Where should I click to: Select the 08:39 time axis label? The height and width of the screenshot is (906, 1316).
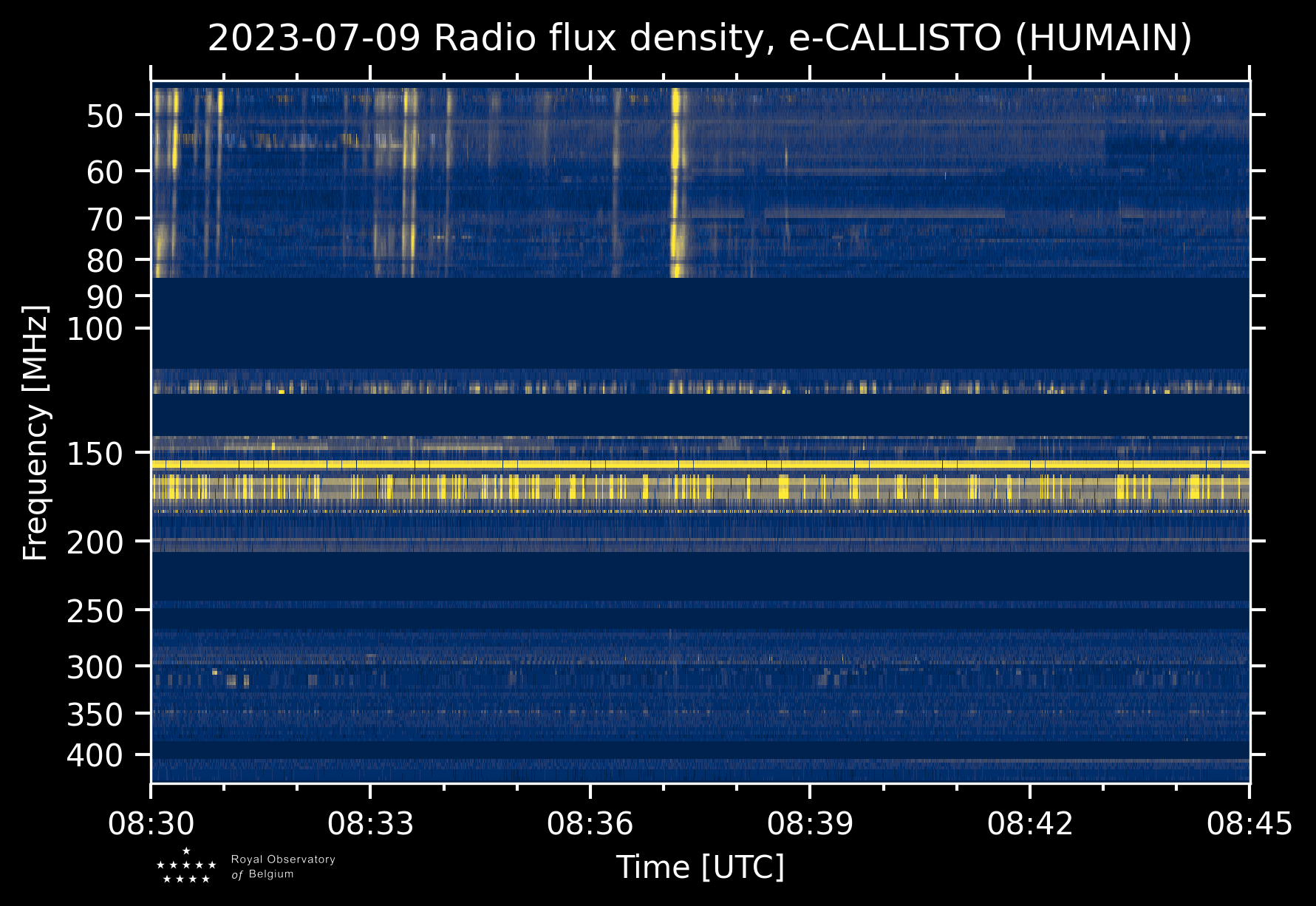[x=810, y=823]
